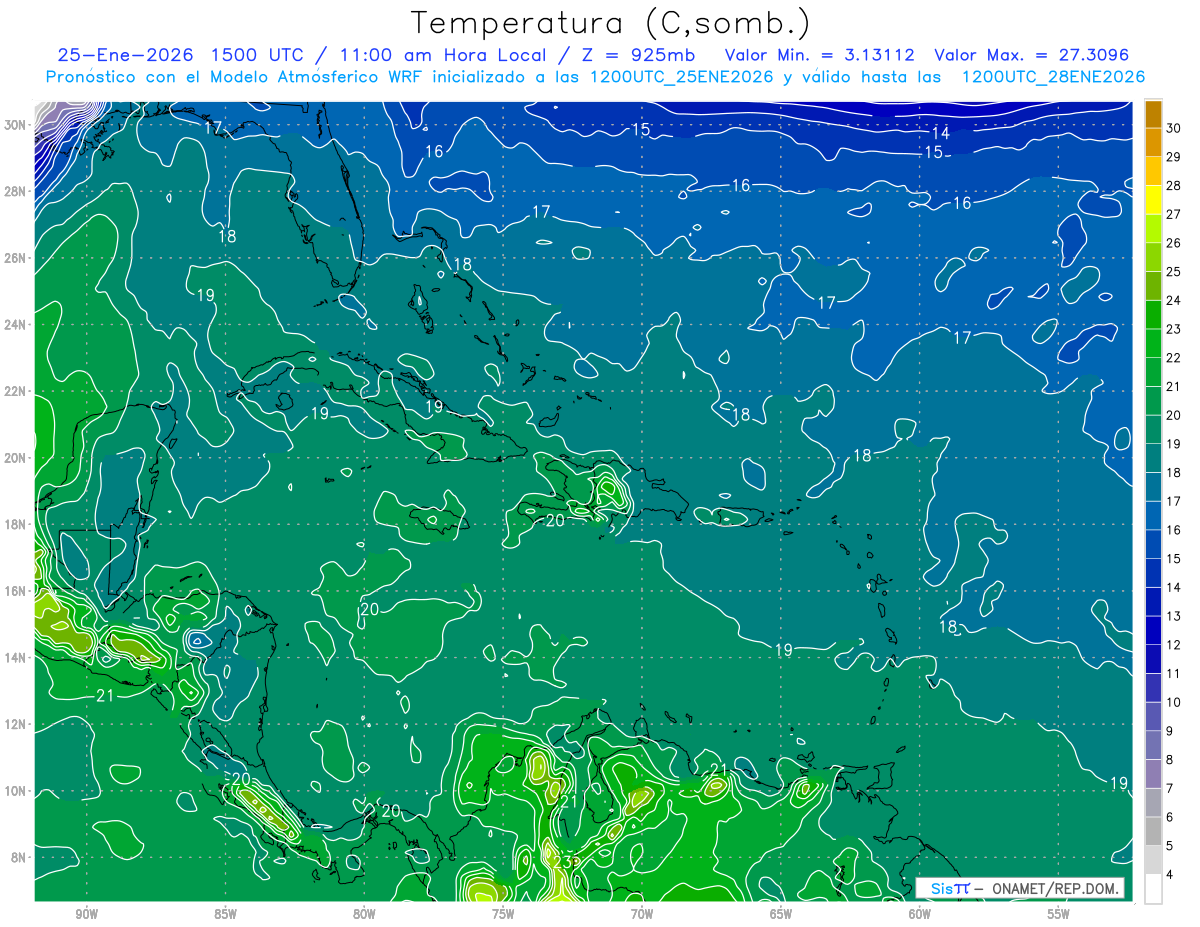
Task: Click the 80W longitude axis label
Action: tap(364, 914)
